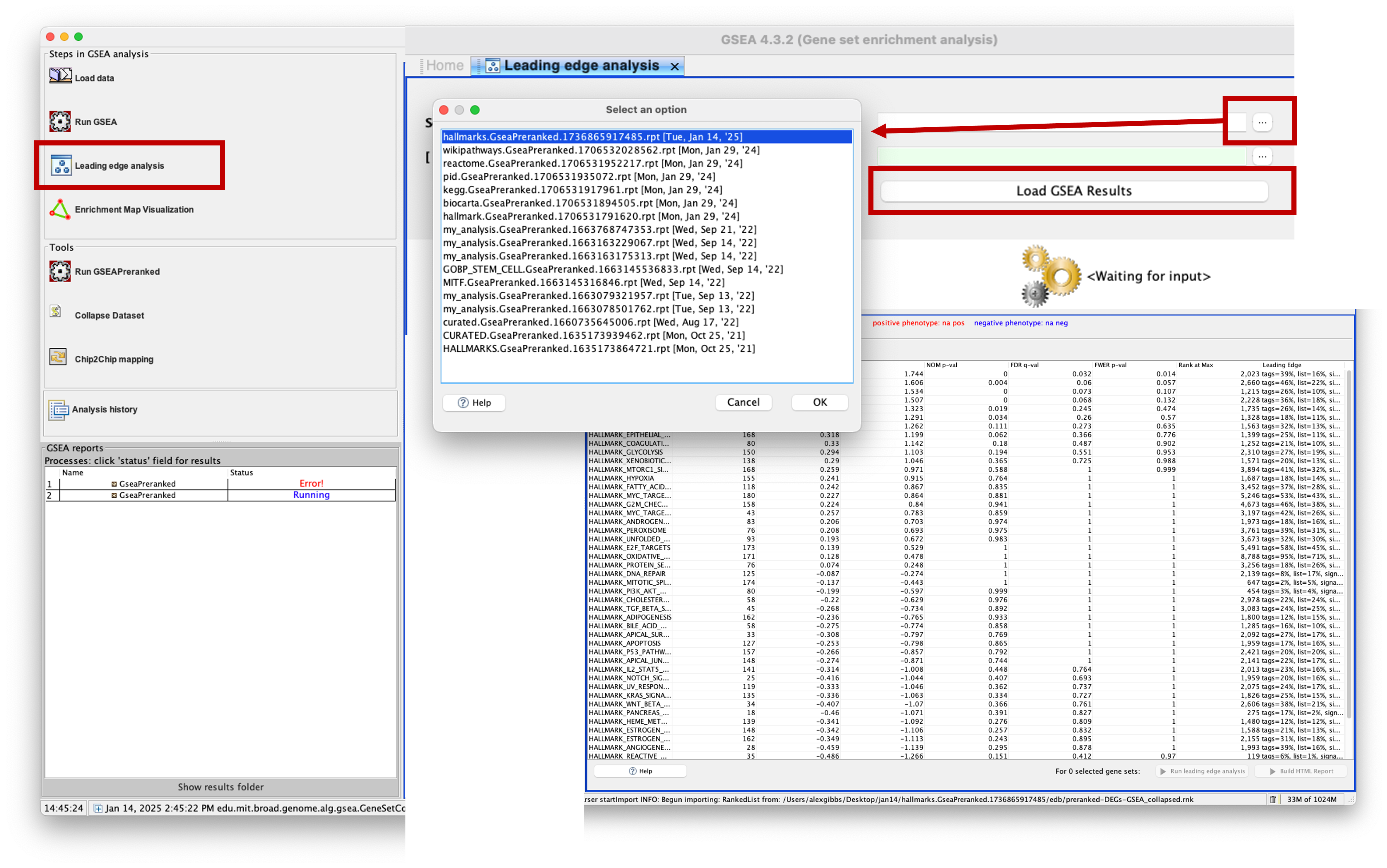
Task: Select the HALLMARK_E2F_TARGETS row
Action: tap(966, 547)
